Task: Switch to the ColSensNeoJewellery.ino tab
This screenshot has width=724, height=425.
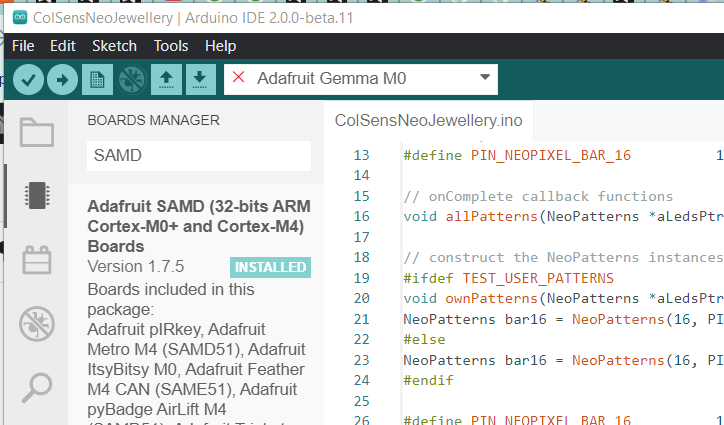Action: (429, 121)
